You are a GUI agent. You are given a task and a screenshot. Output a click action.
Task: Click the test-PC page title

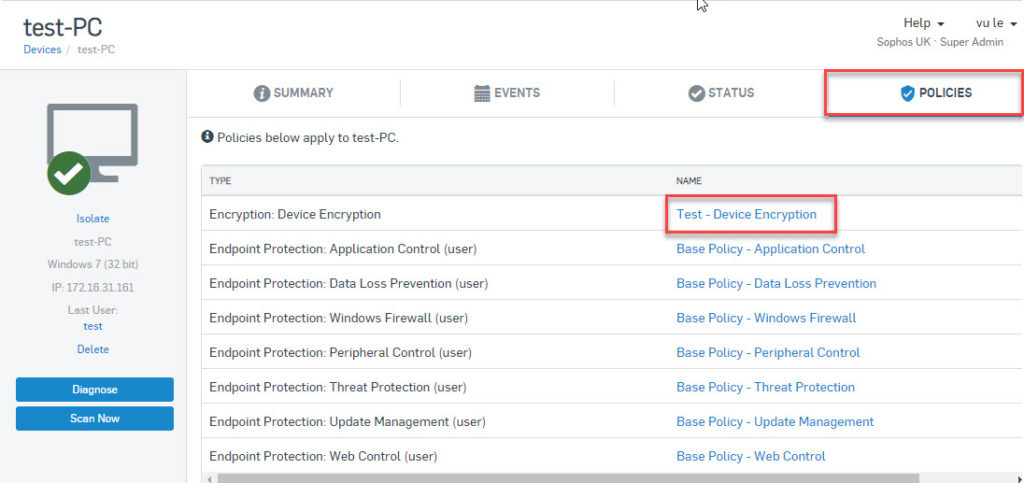(63, 27)
